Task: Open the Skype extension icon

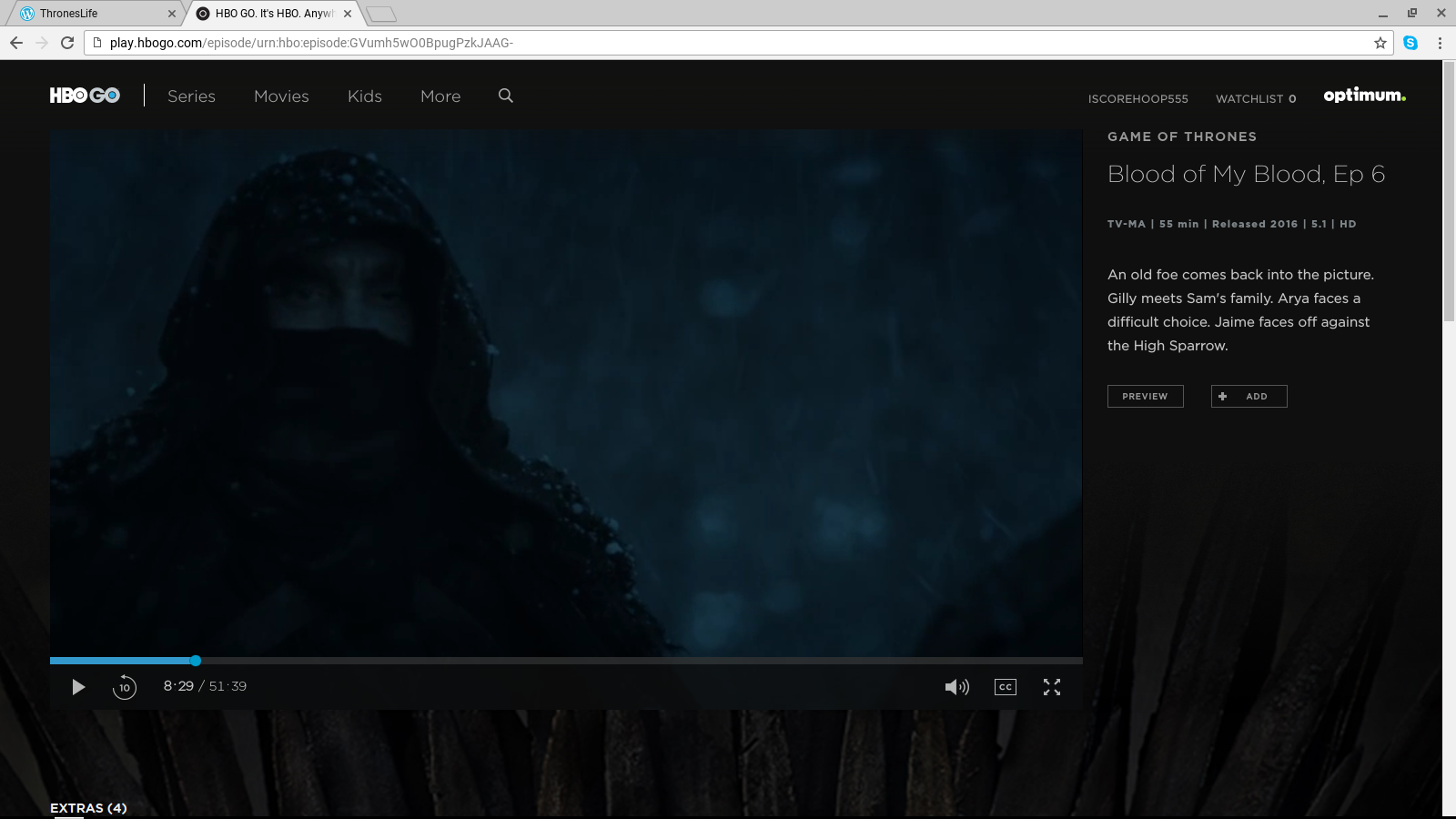Action: click(1410, 43)
